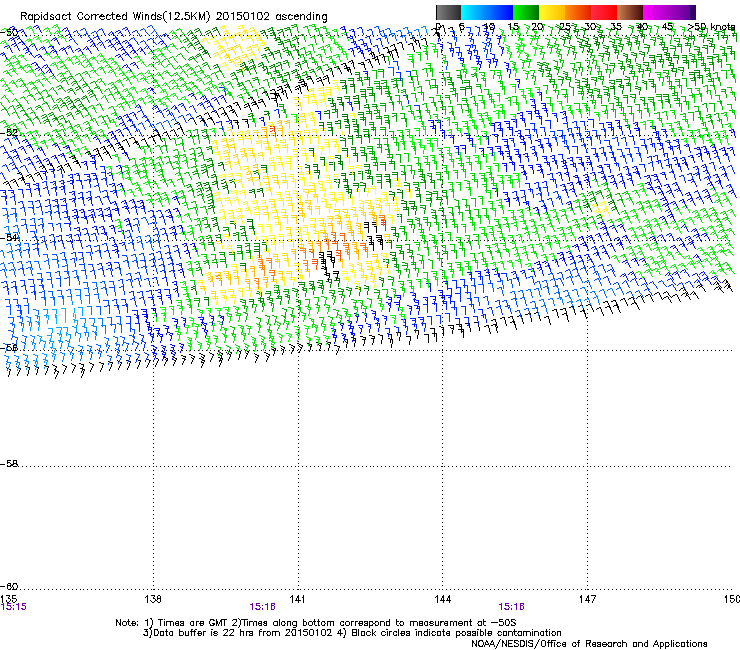This screenshot has height=650, width=740.
Task: Click the brown 35-40 knots color band
Action: (630, 12)
